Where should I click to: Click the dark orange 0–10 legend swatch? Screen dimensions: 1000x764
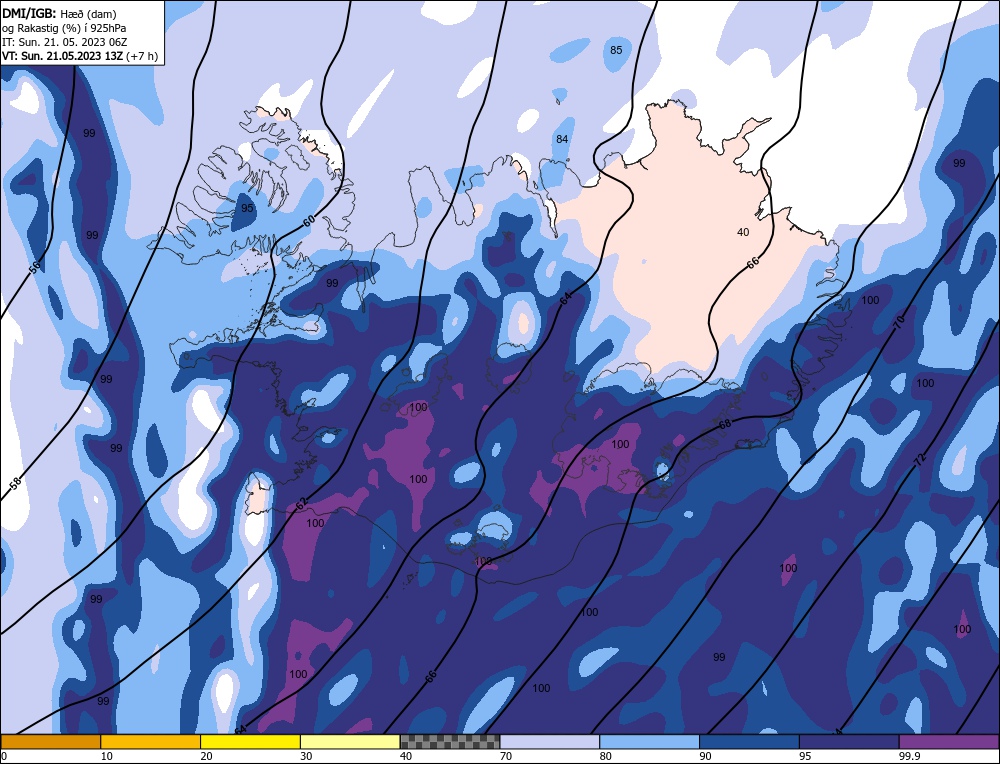[50, 741]
